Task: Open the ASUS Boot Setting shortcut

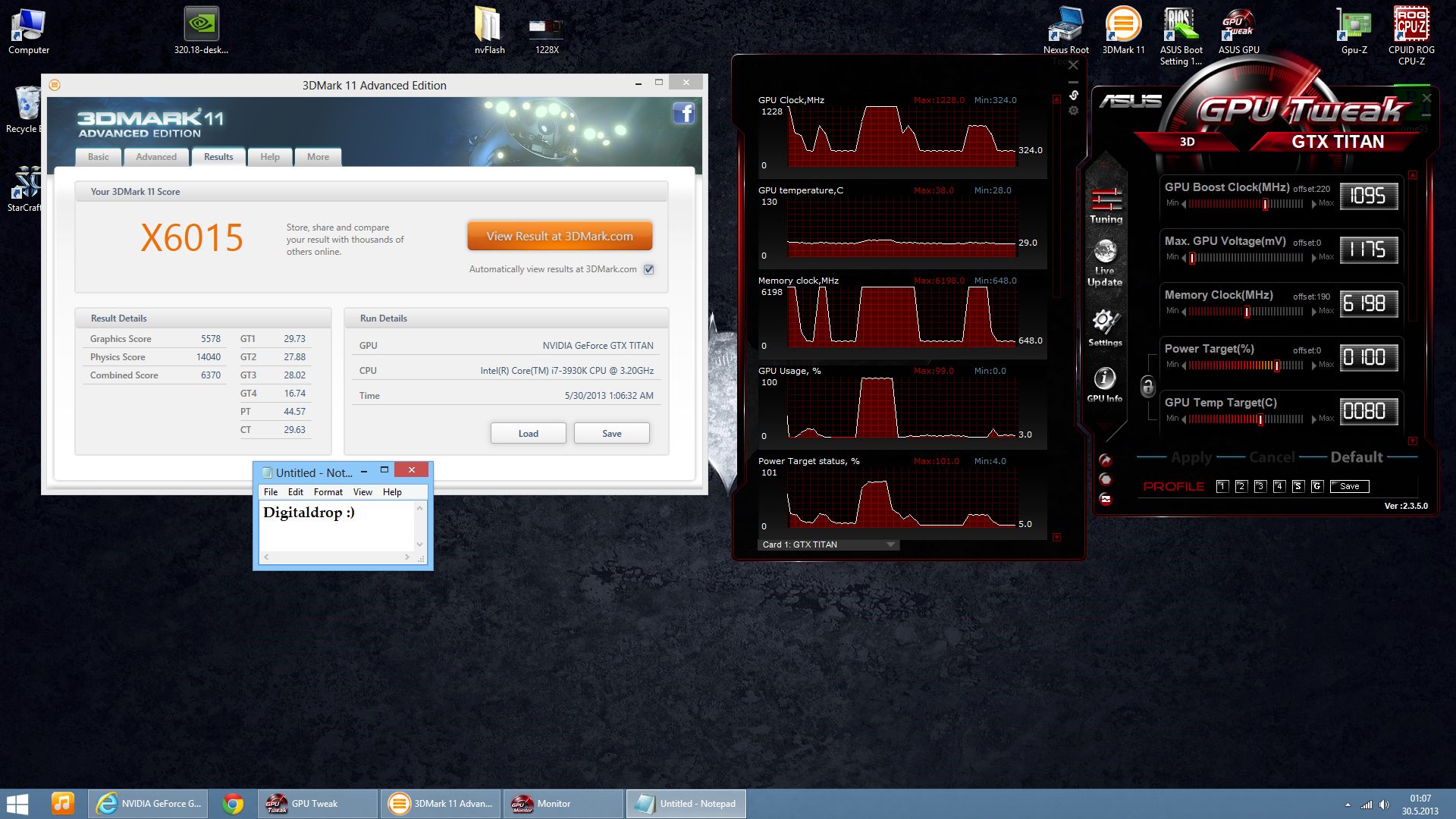Action: click(1181, 36)
